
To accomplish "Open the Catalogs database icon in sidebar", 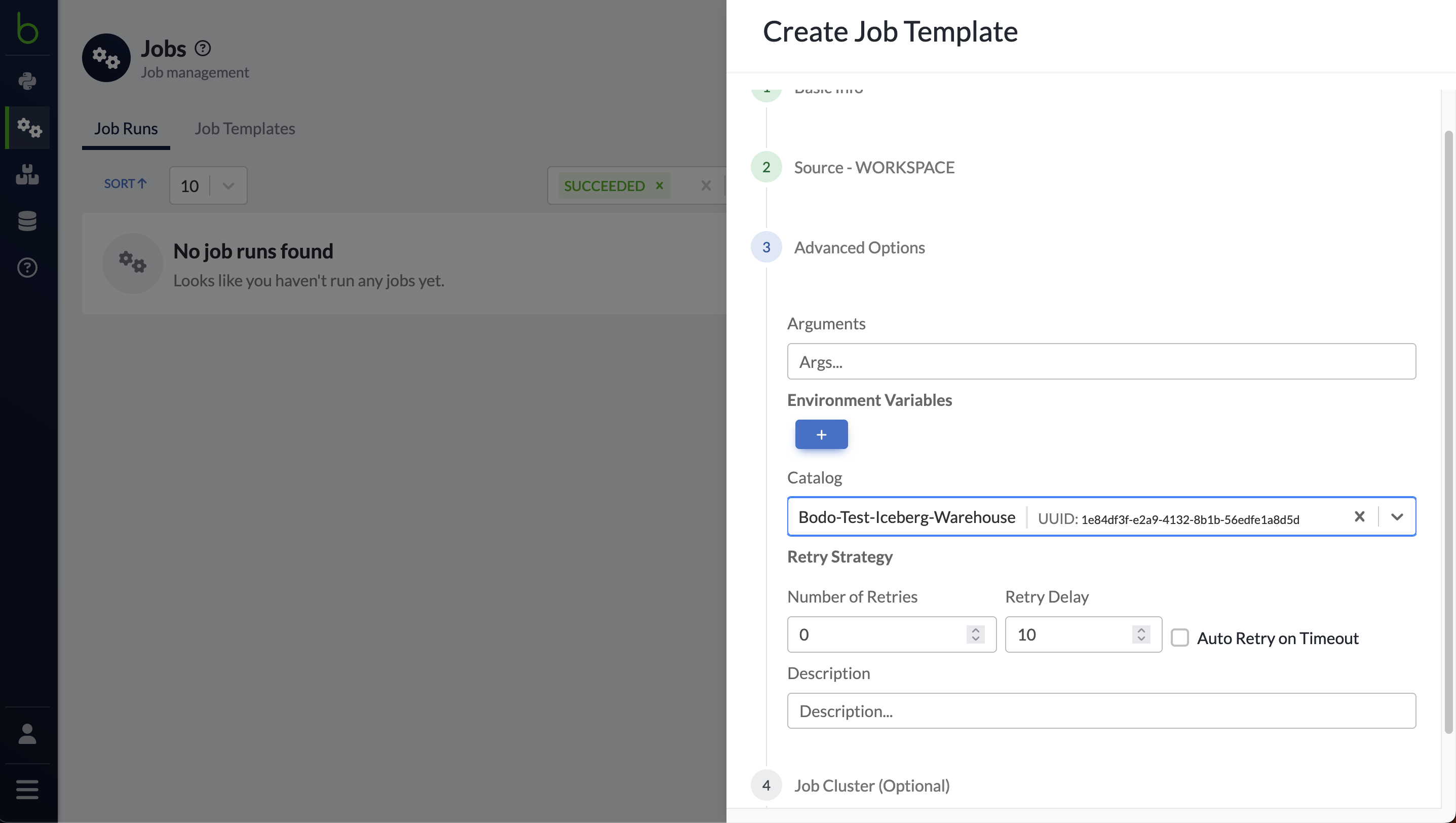I will [x=26, y=221].
